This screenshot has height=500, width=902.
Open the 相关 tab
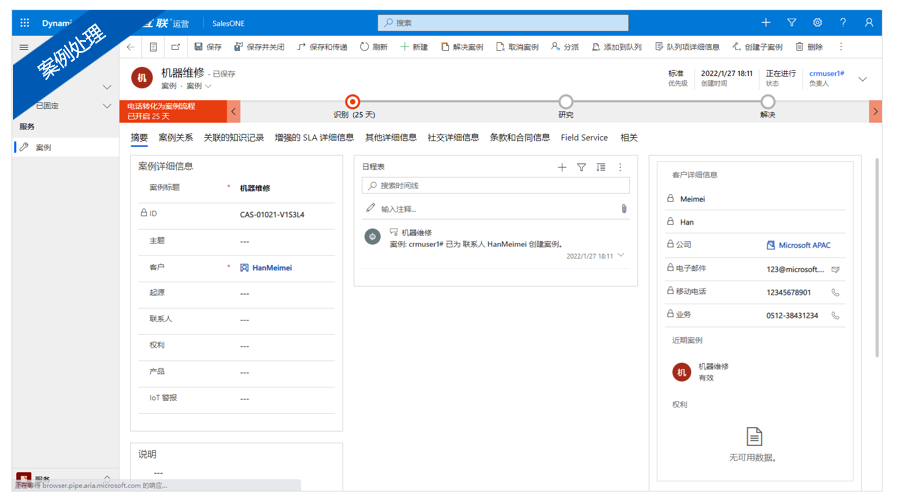[629, 138]
